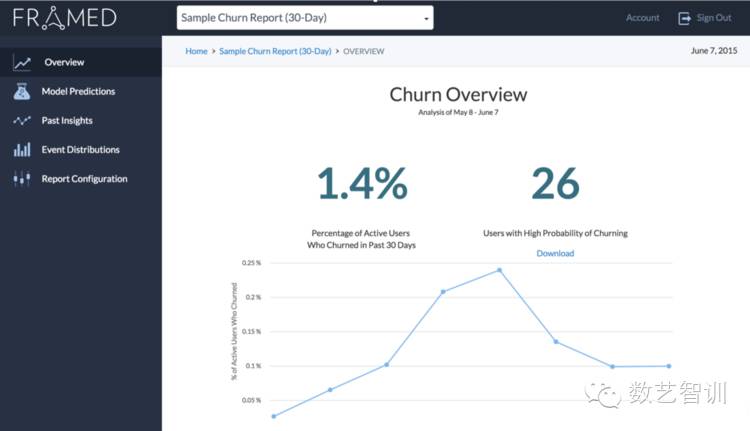Click the Model Predictions flask icon
The image size is (750, 431).
[22, 91]
